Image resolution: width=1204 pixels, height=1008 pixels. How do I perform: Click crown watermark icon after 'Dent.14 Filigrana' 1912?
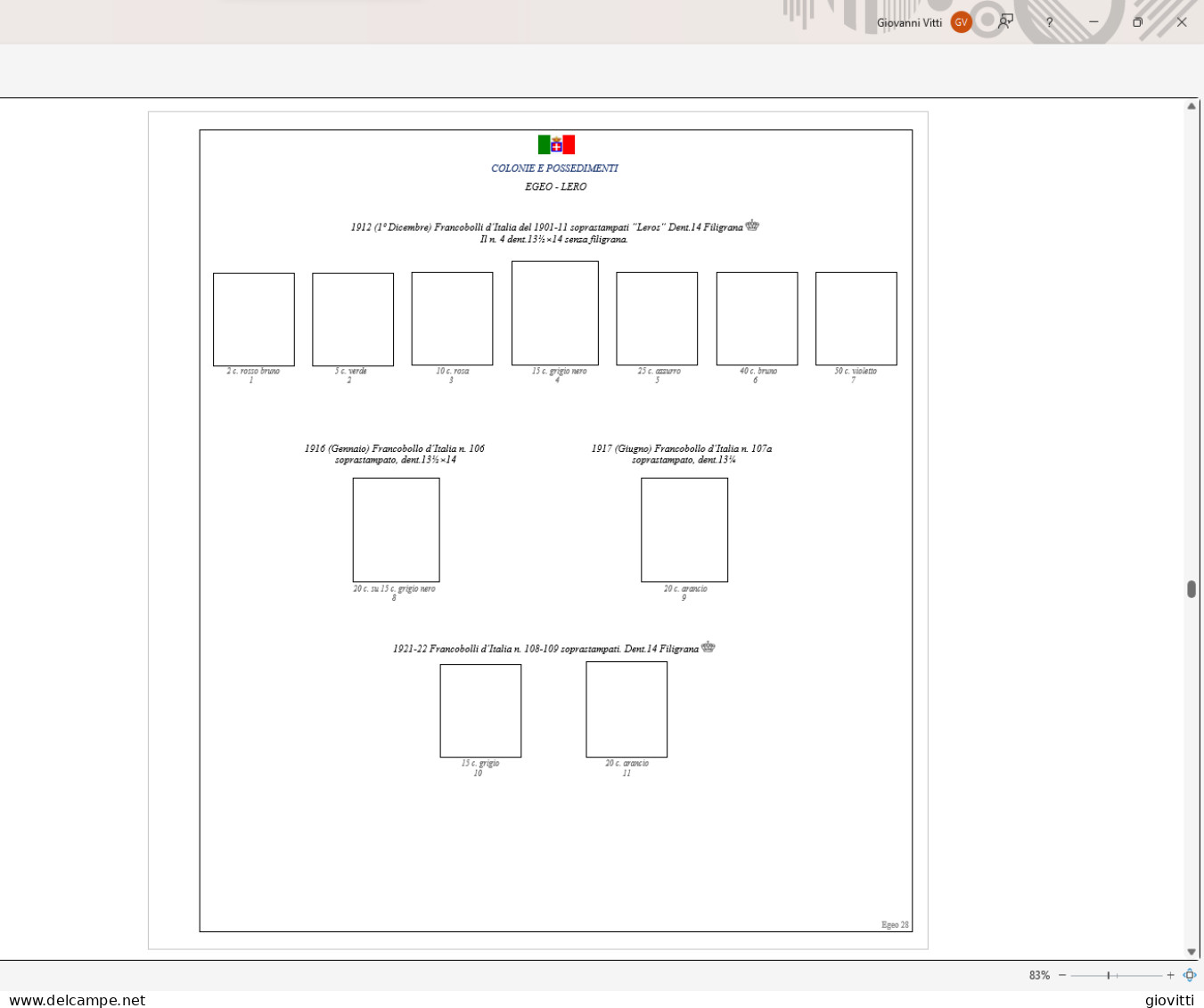752,225
